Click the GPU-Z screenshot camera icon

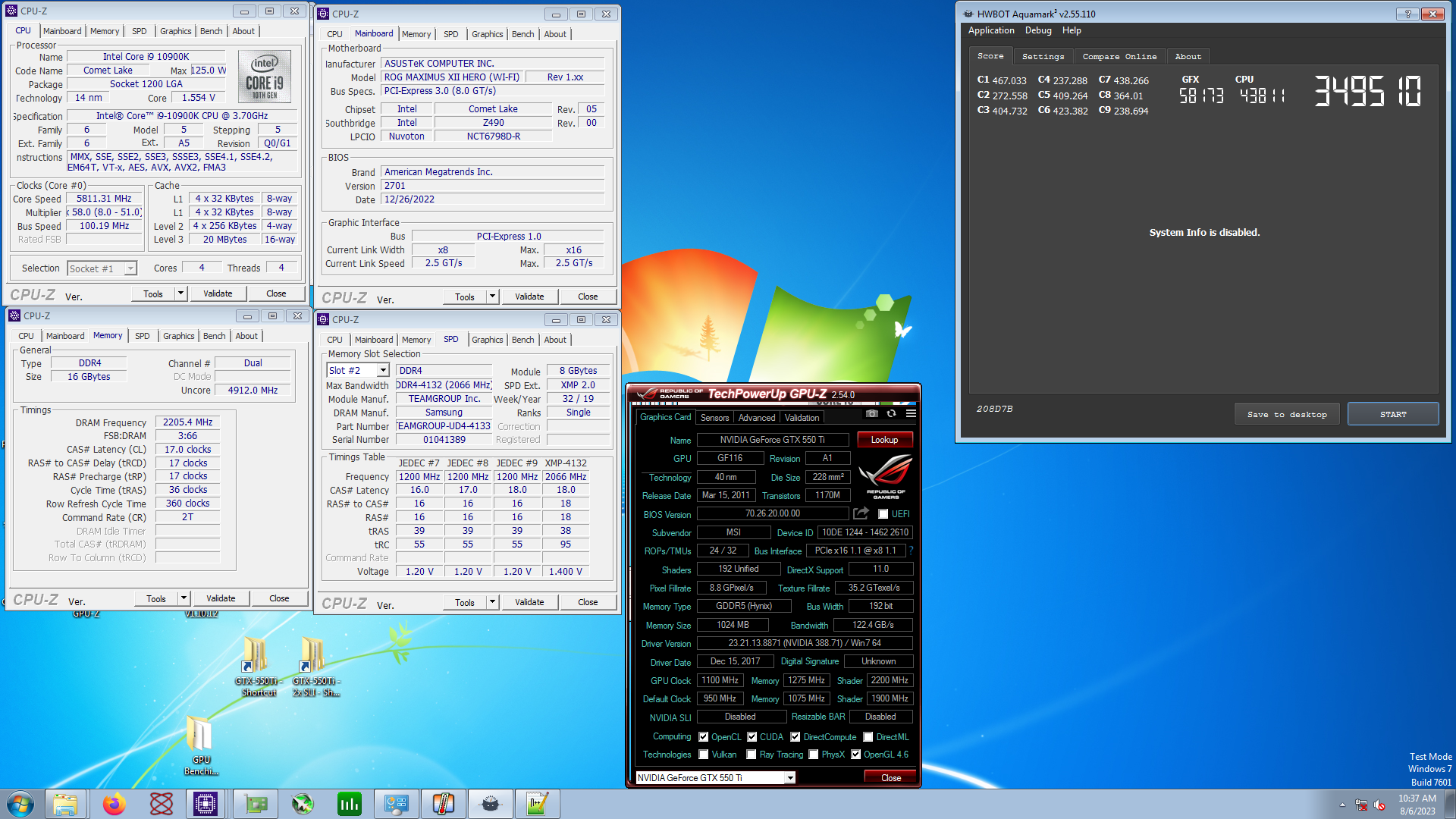[872, 413]
